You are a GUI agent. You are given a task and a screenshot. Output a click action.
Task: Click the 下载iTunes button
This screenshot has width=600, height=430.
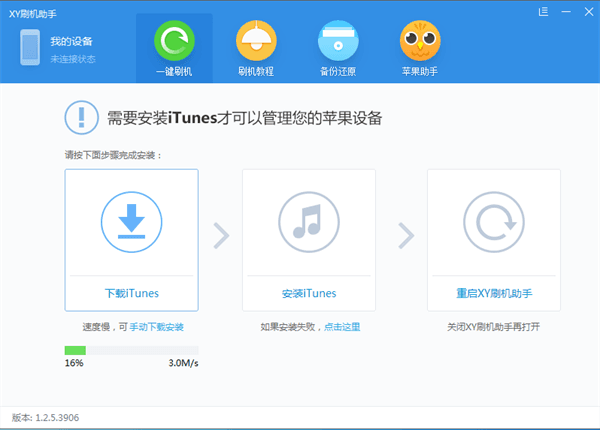tap(132, 293)
